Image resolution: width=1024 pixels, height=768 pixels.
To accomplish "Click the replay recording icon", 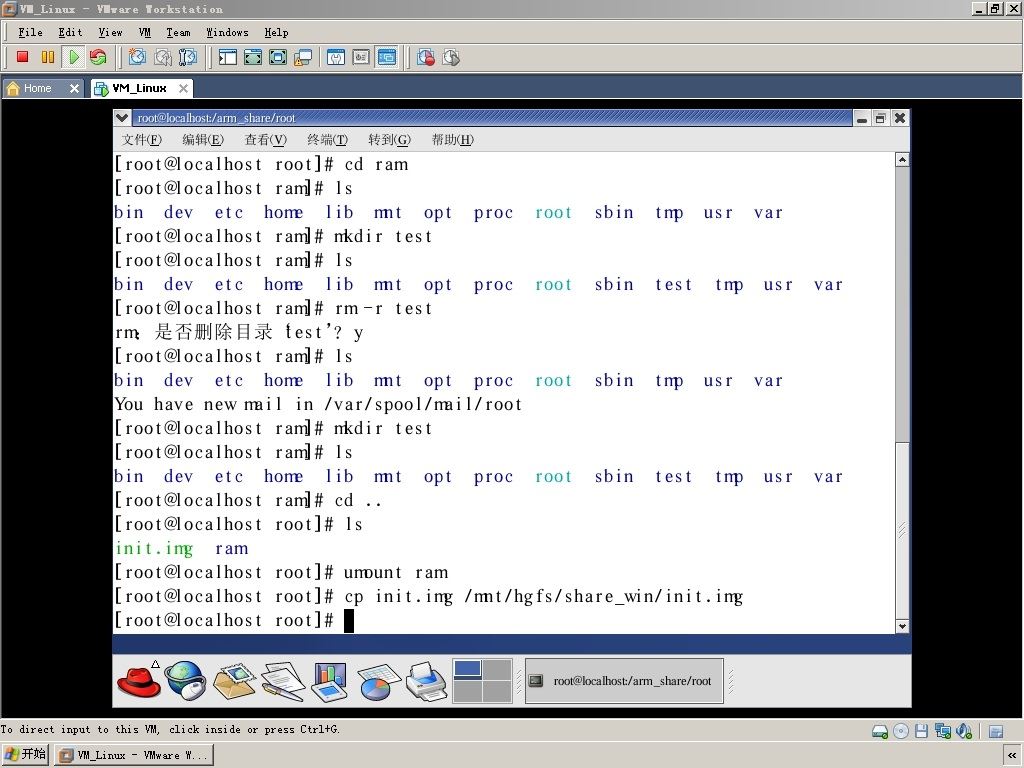I will 451,57.
